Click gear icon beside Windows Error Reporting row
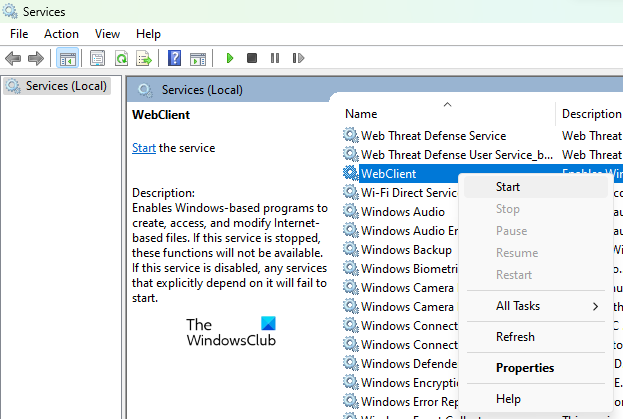Viewport: 623px width, 419px height. click(351, 401)
